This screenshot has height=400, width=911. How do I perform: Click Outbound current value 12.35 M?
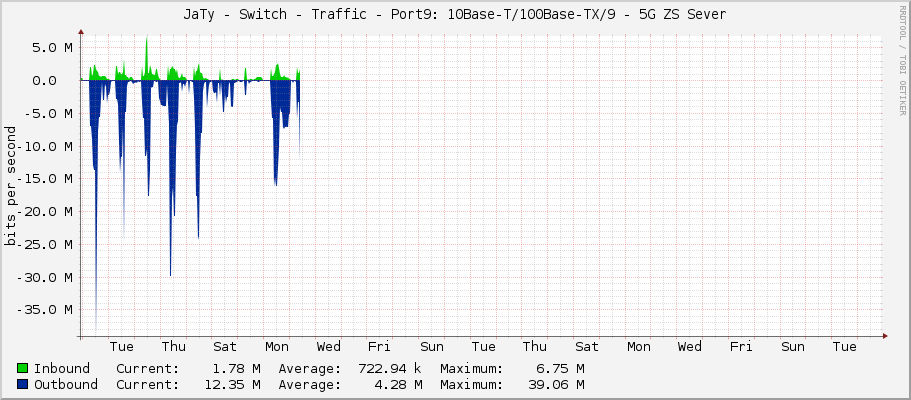[232, 384]
